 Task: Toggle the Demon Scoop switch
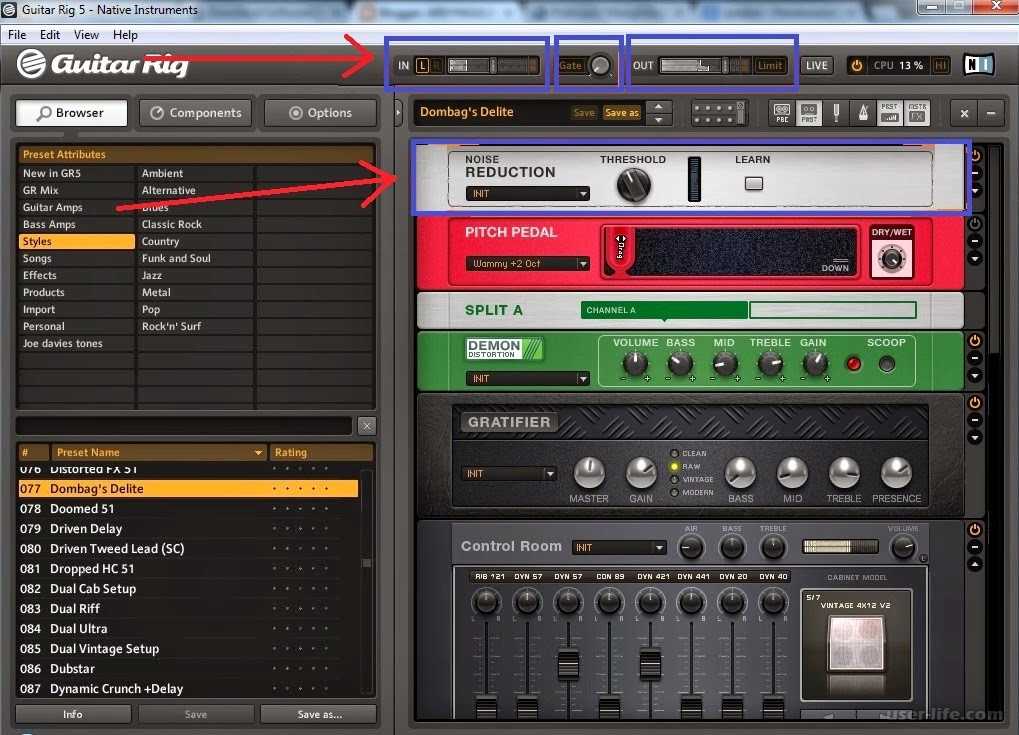(x=886, y=365)
